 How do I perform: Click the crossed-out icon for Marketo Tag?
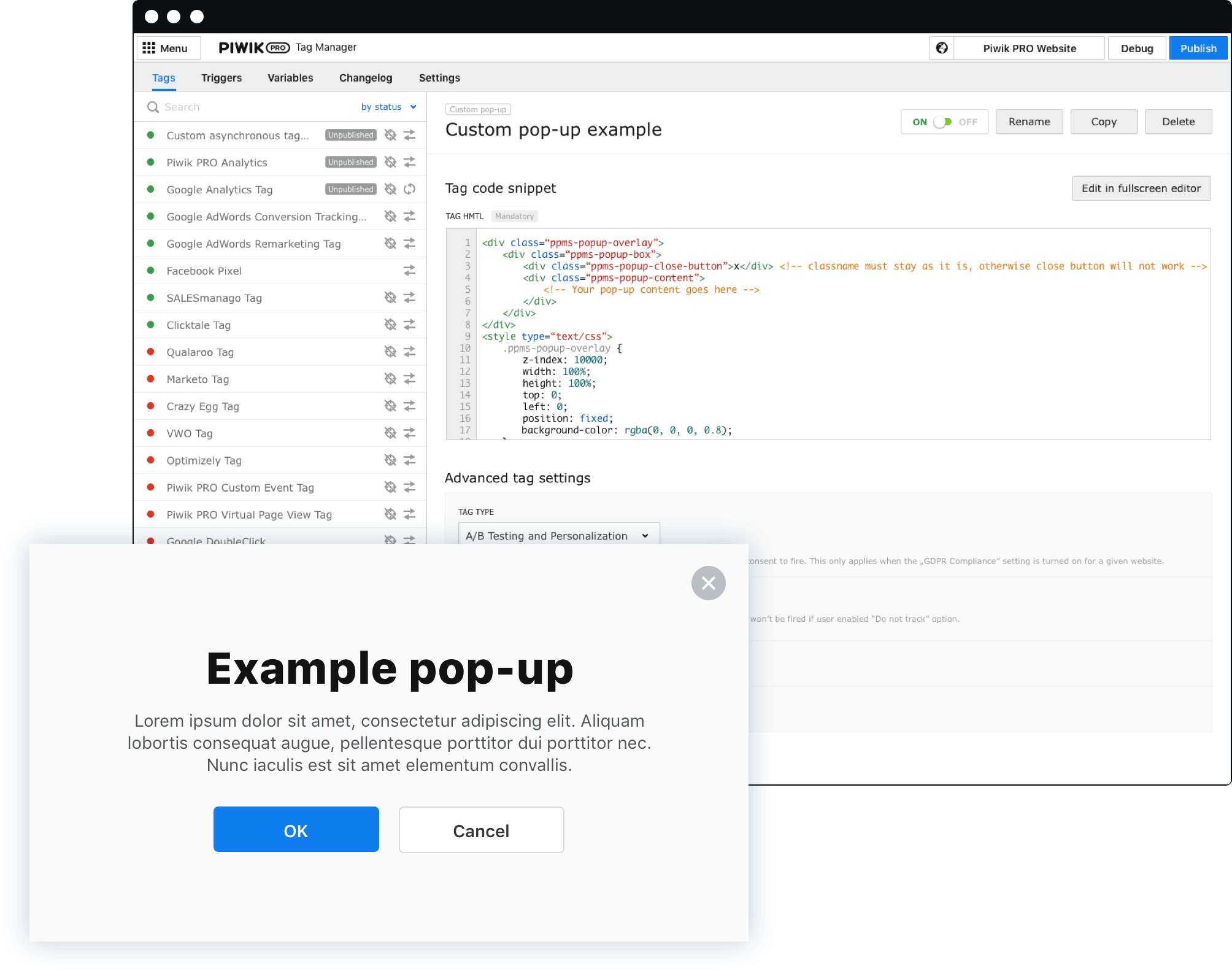click(390, 379)
